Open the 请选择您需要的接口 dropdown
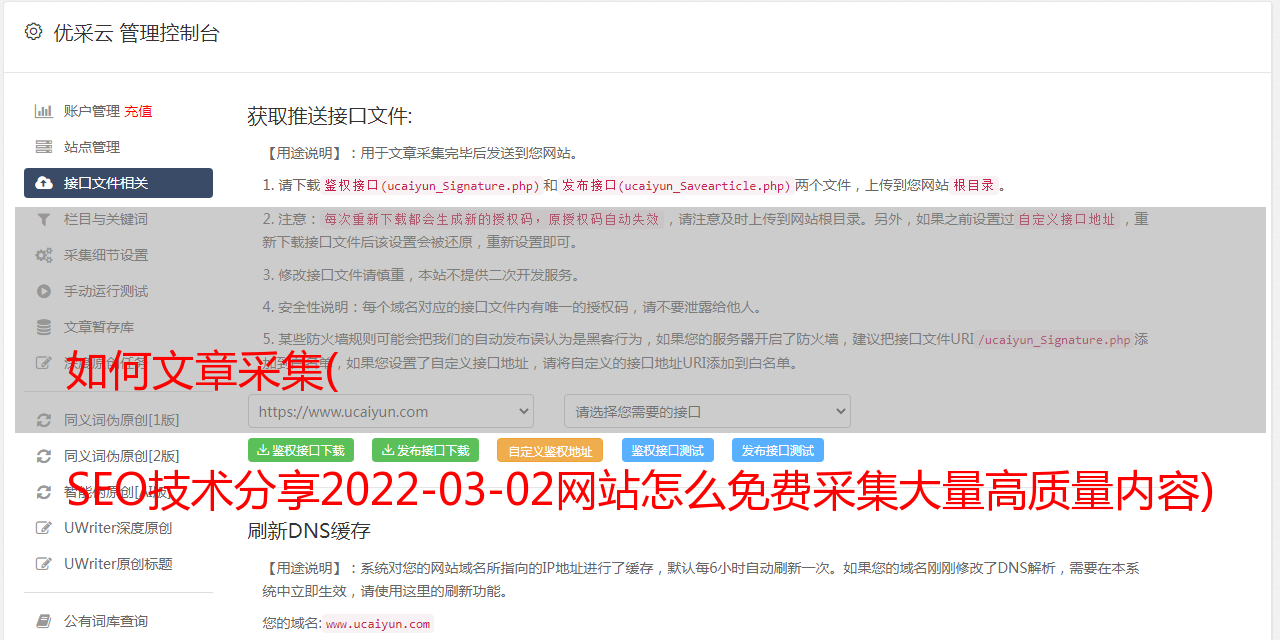The height and width of the screenshot is (640, 1280). 707,411
